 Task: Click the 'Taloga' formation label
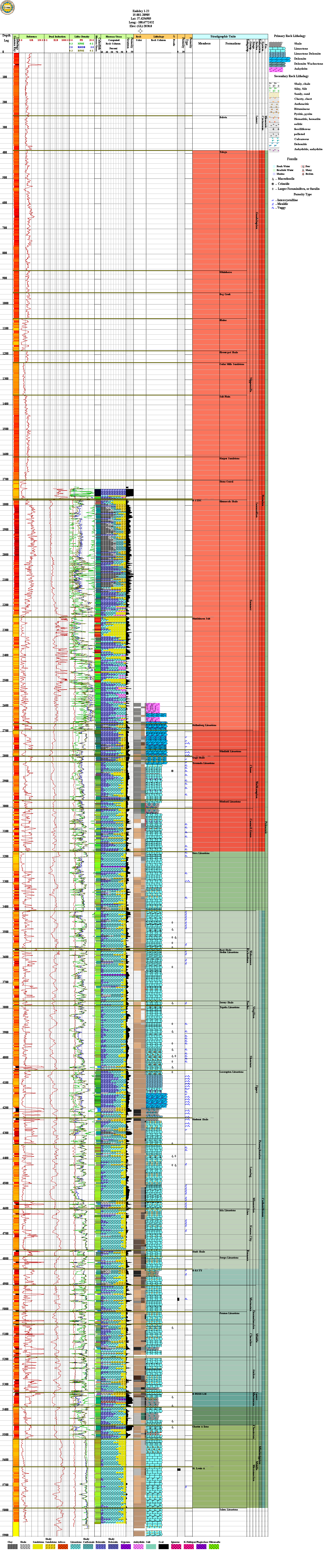[224, 152]
